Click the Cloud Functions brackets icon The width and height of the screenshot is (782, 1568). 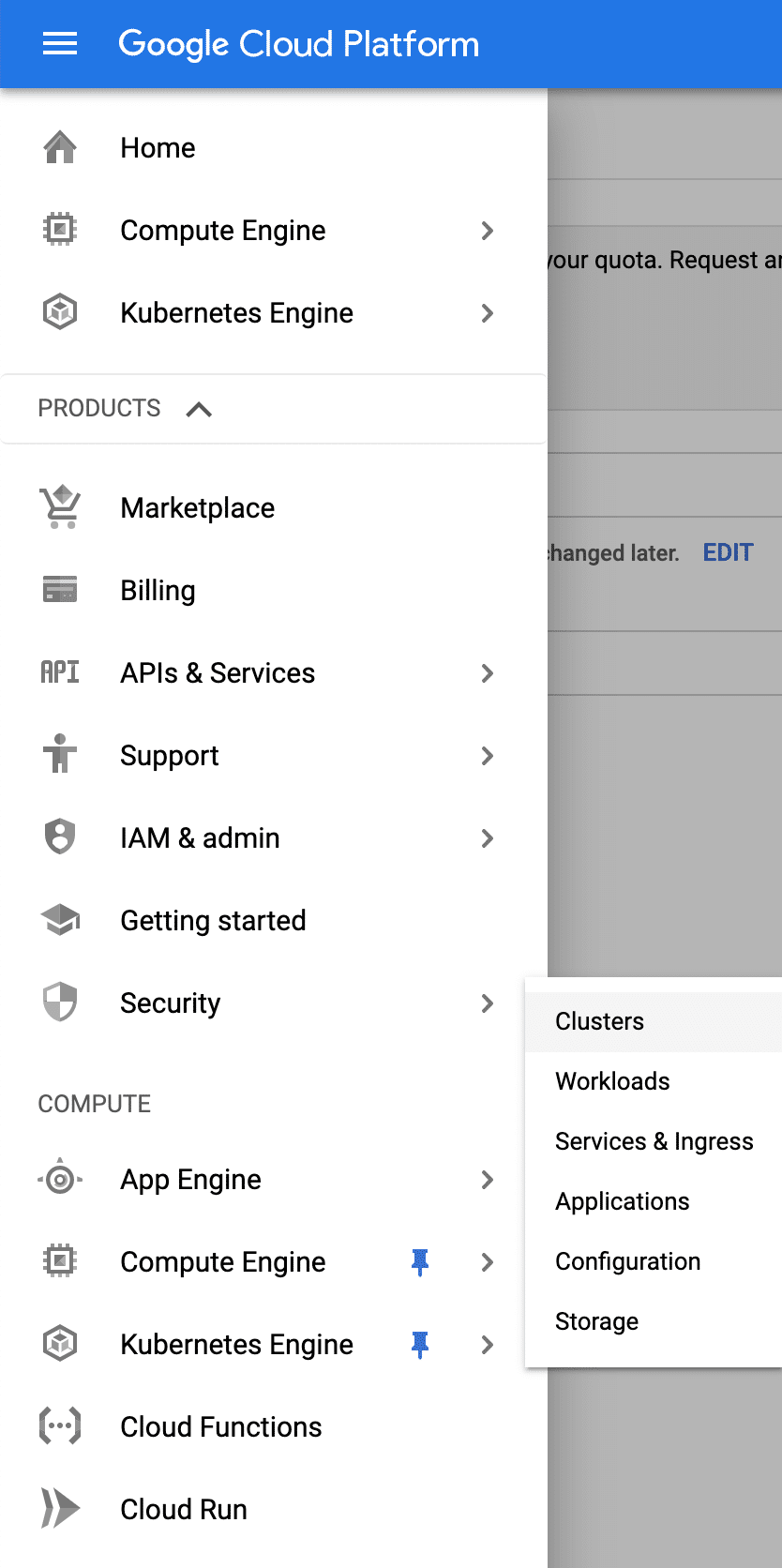[60, 1426]
